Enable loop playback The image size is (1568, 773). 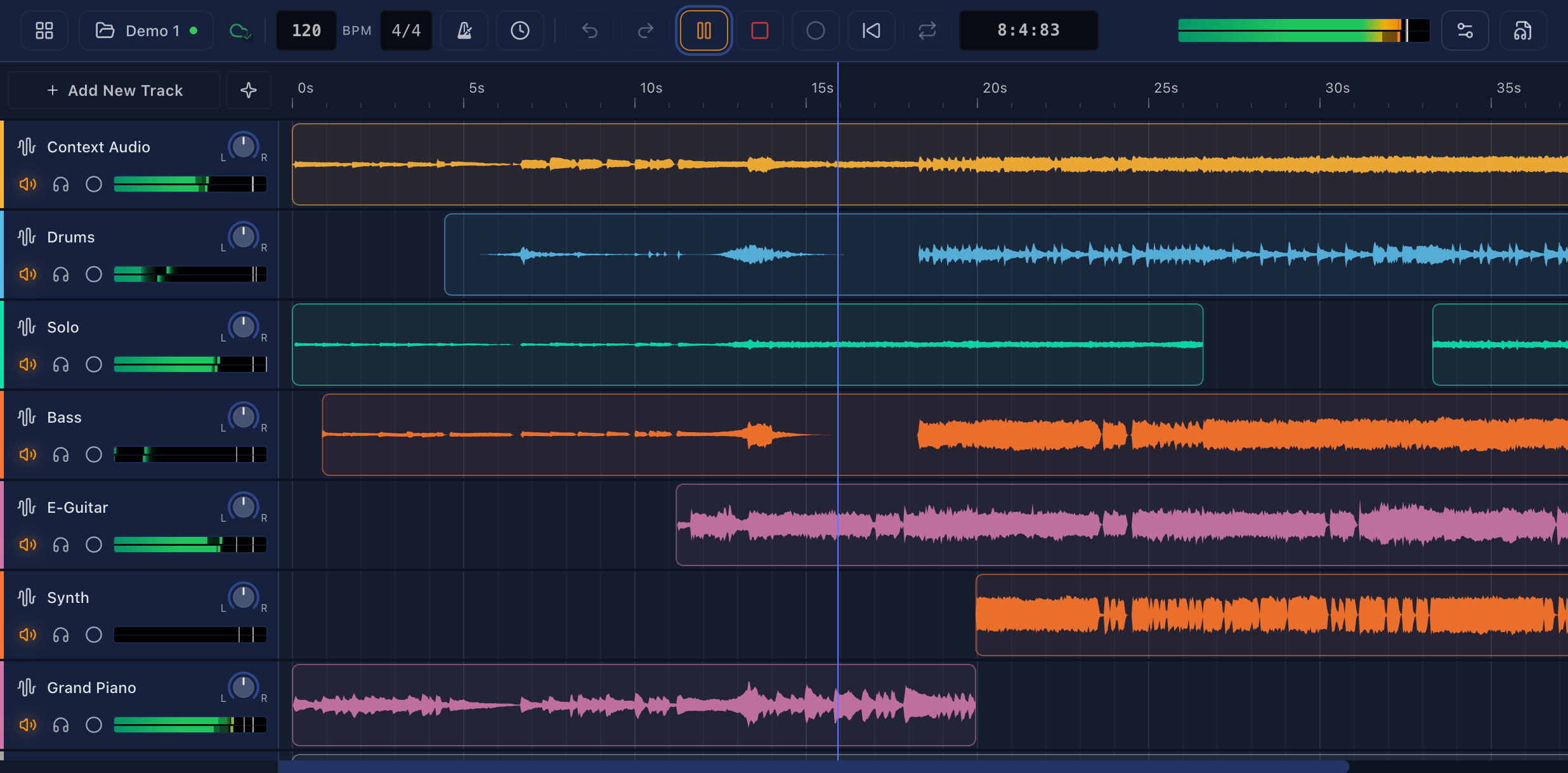click(x=926, y=30)
